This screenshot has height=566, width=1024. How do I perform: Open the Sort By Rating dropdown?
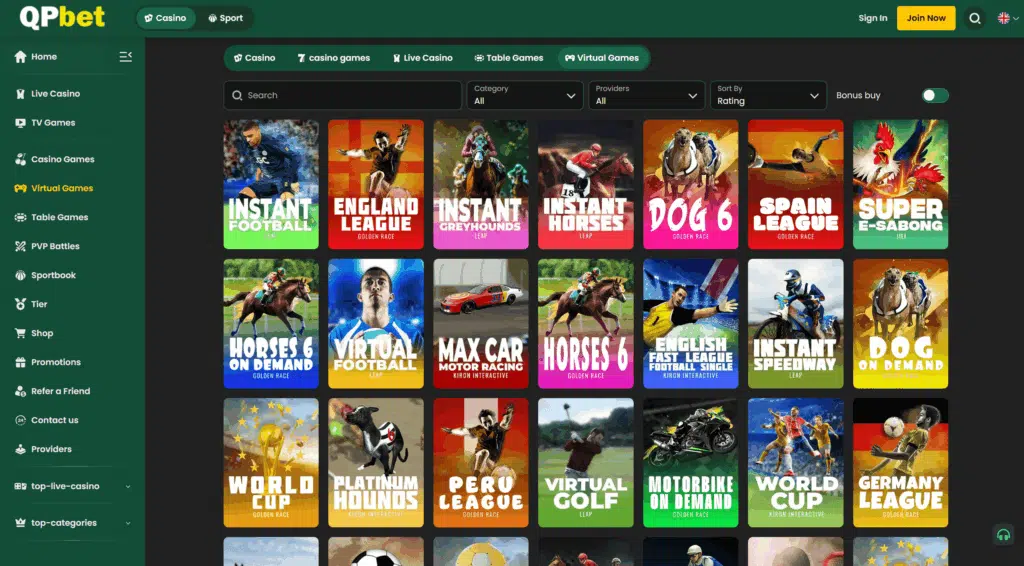[768, 95]
